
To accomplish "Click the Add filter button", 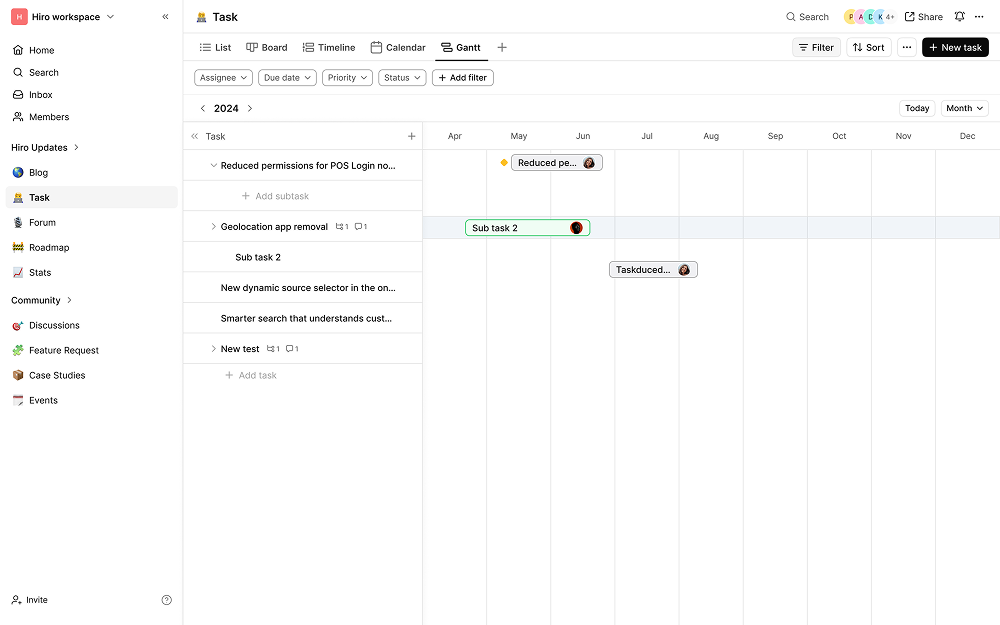I will click(462, 78).
